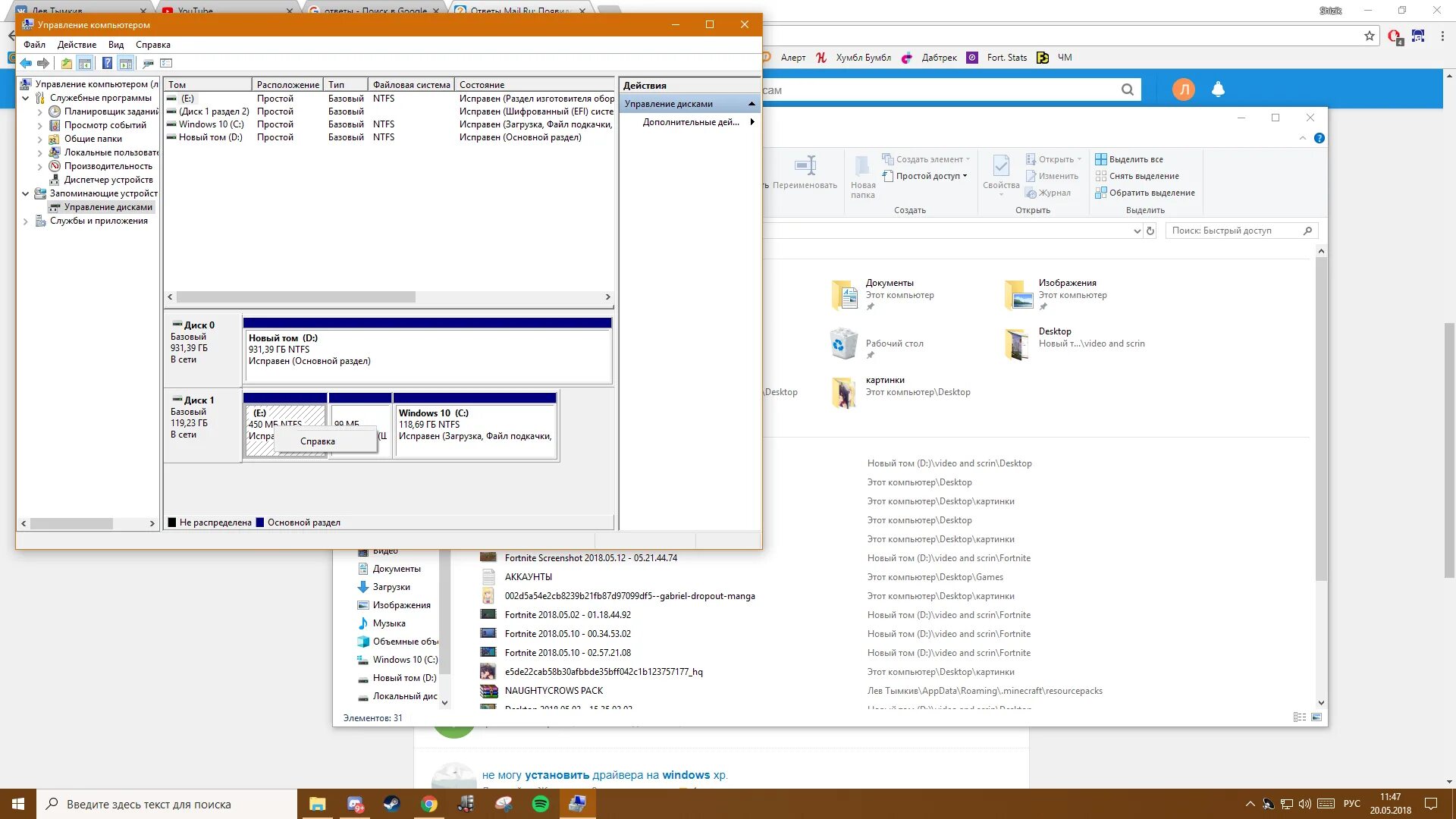Image resolution: width=1456 pixels, height=819 pixels.
Task: Click the notification bell icon on Mail.ru
Action: [1218, 89]
